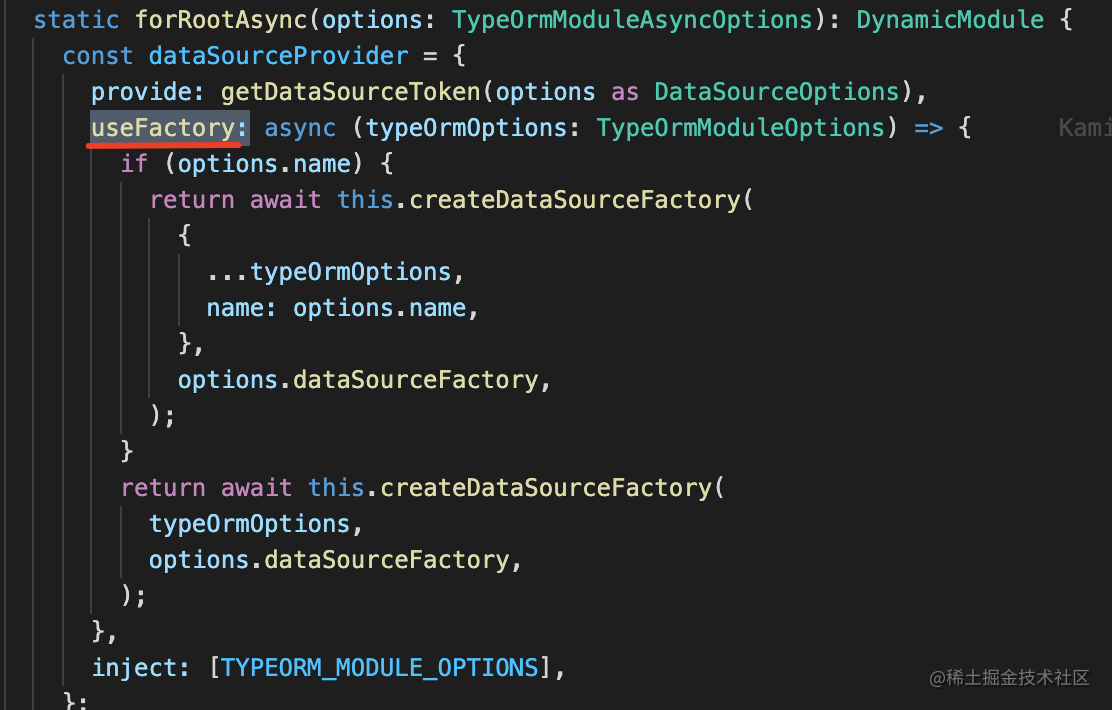Viewport: 1112px width, 710px height.
Task: Click the TypeOrmModuleOptions type annotation
Action: [741, 128]
